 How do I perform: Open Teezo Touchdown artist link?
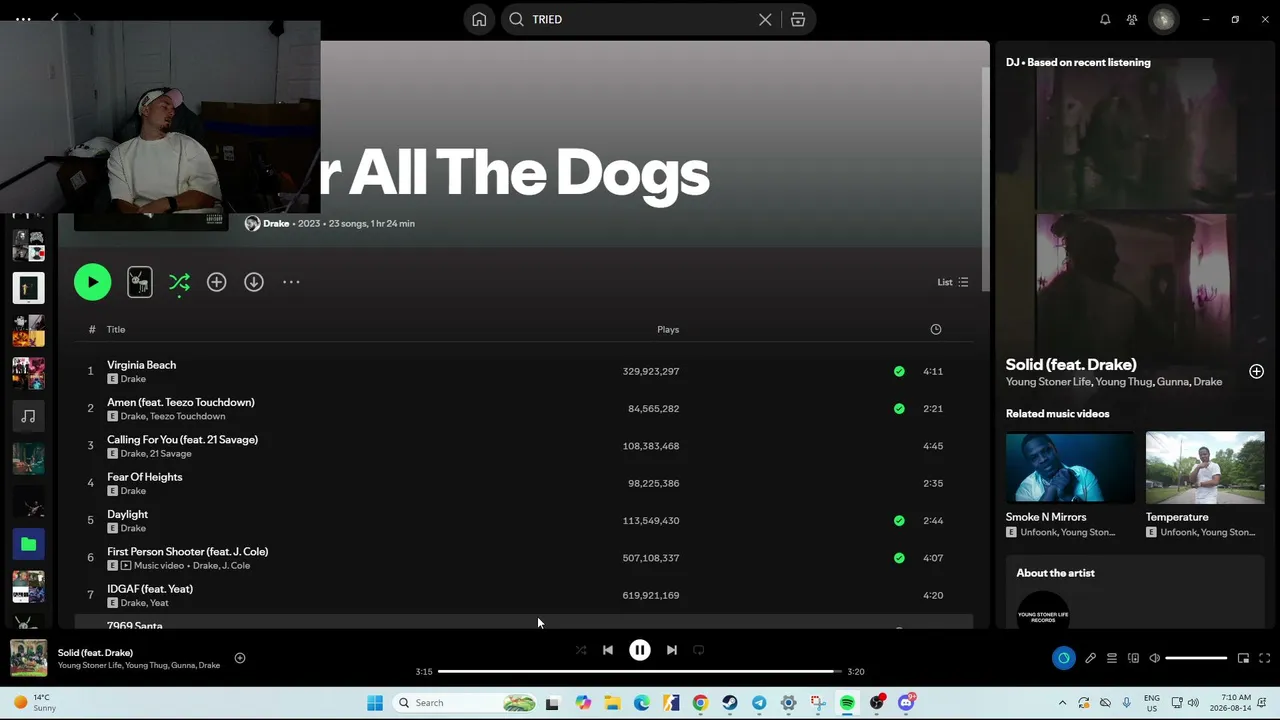click(187, 416)
